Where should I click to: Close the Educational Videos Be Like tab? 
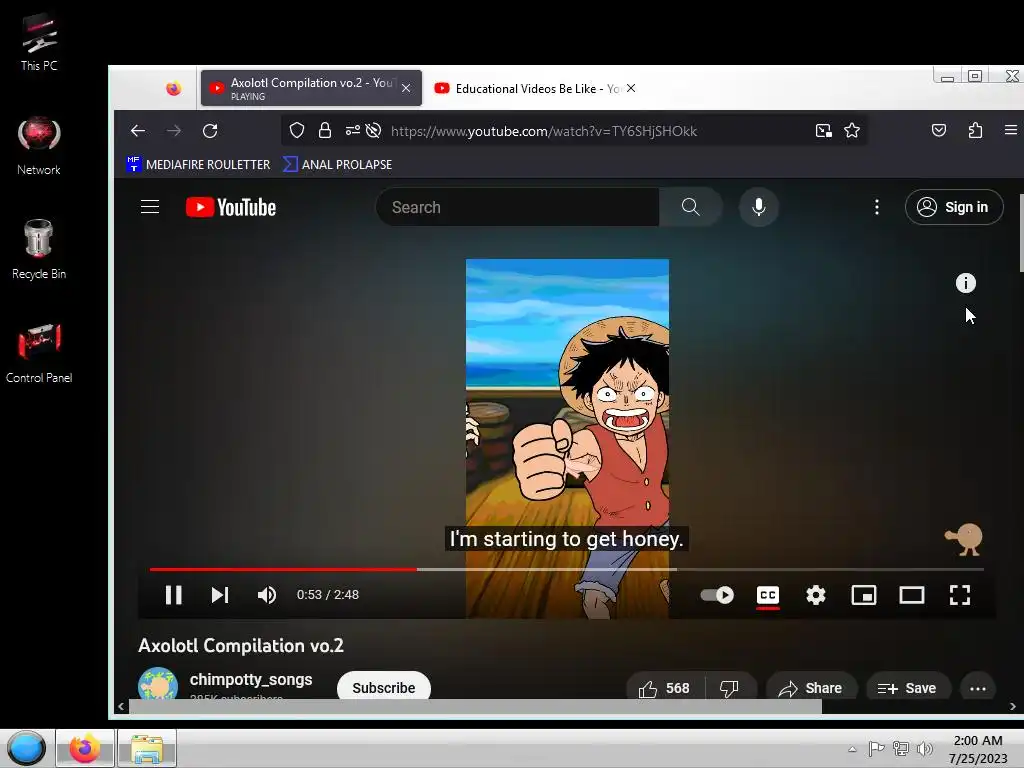click(631, 88)
